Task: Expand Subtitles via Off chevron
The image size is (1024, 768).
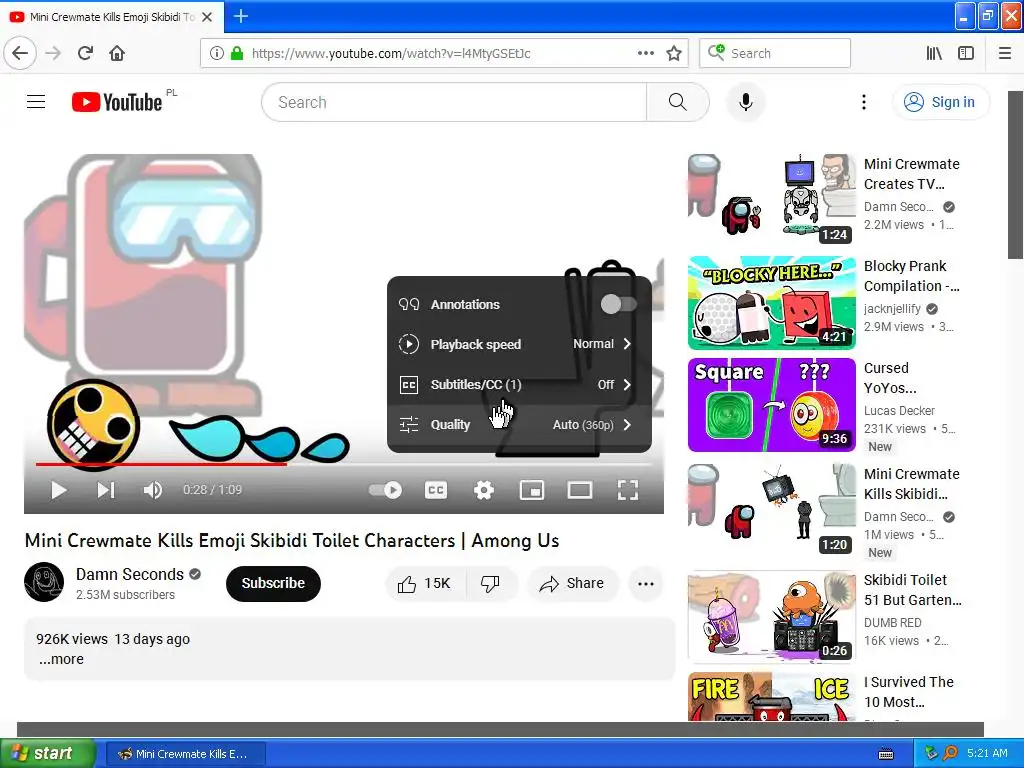Action: click(x=627, y=385)
